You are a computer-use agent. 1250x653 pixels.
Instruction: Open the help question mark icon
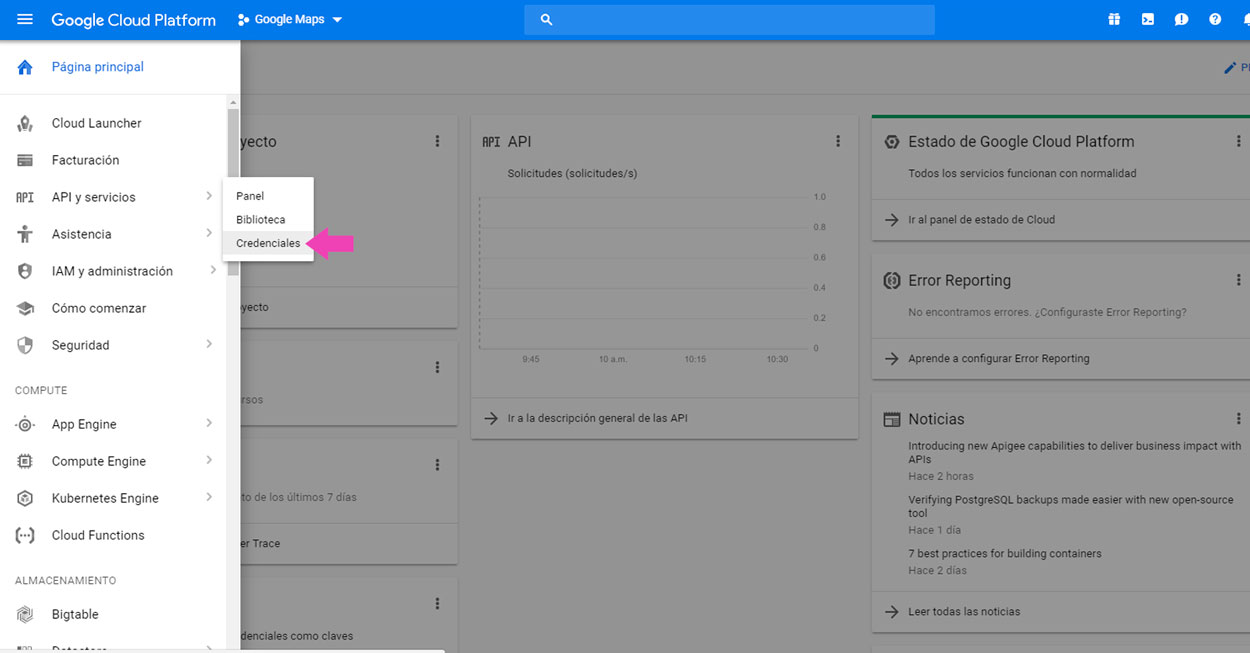click(x=1215, y=20)
